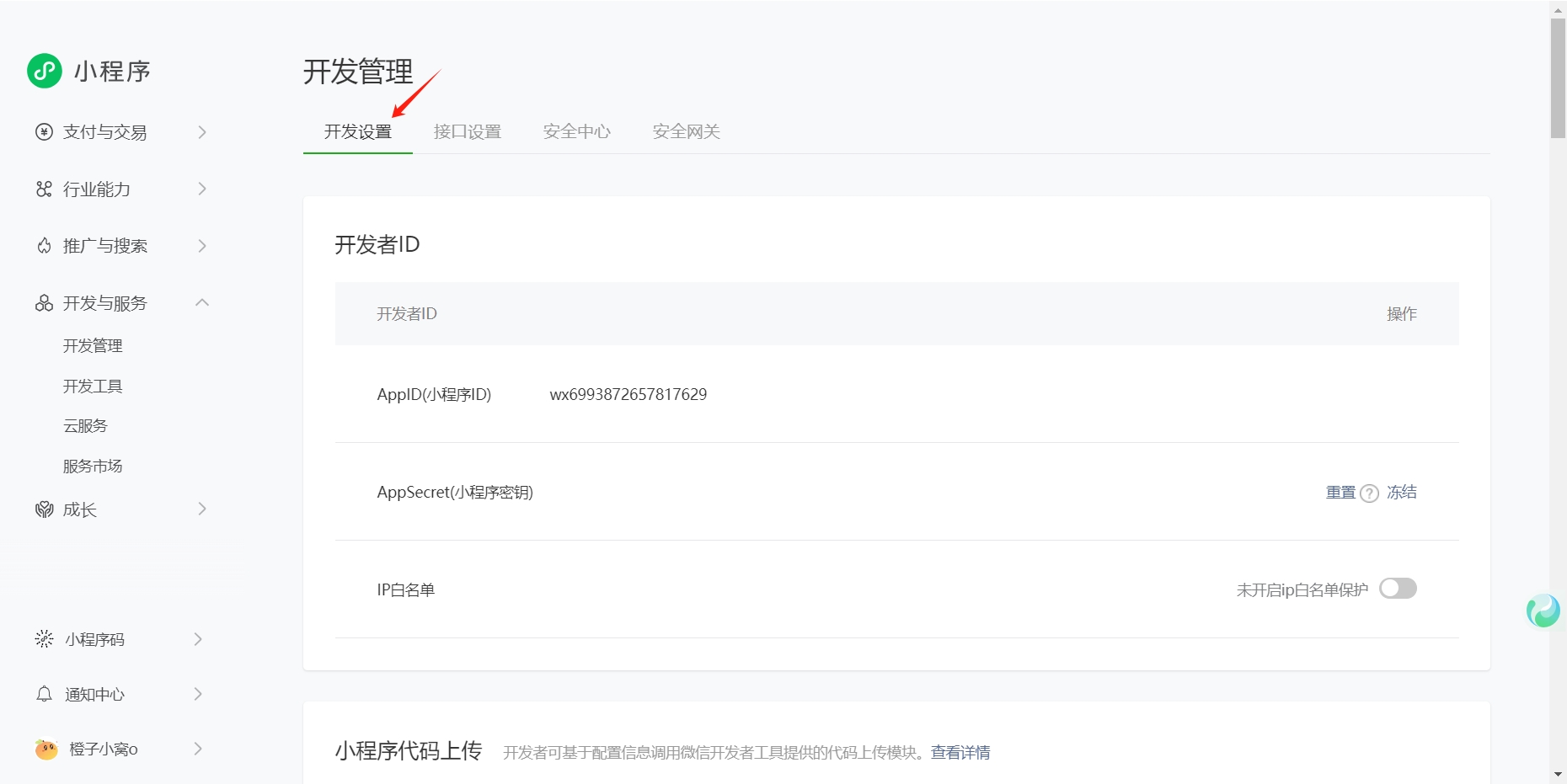Open 云服务 in the sidebar
The height and width of the screenshot is (784, 1567).
pyautogui.click(x=85, y=425)
